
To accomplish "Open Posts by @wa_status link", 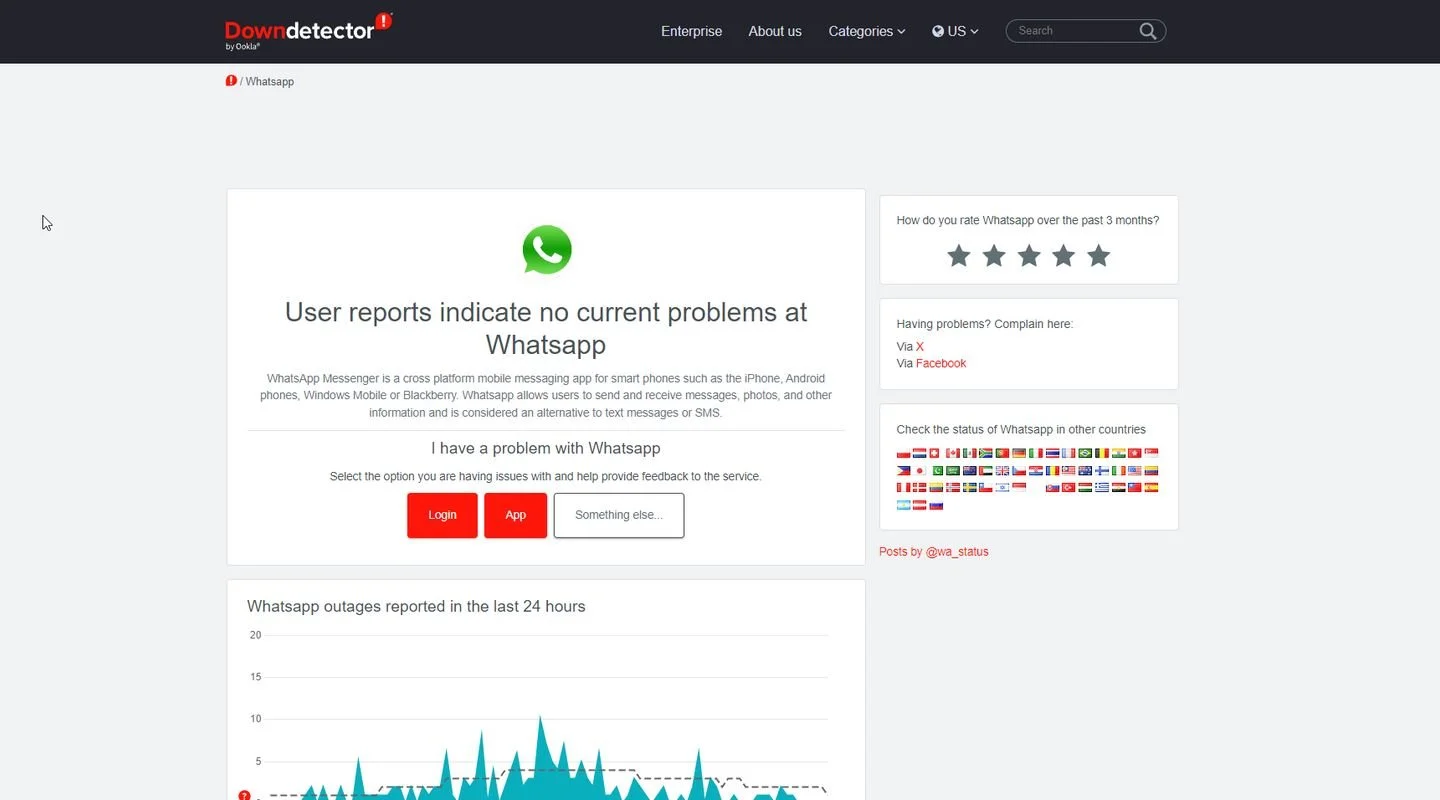I will coord(934,552).
